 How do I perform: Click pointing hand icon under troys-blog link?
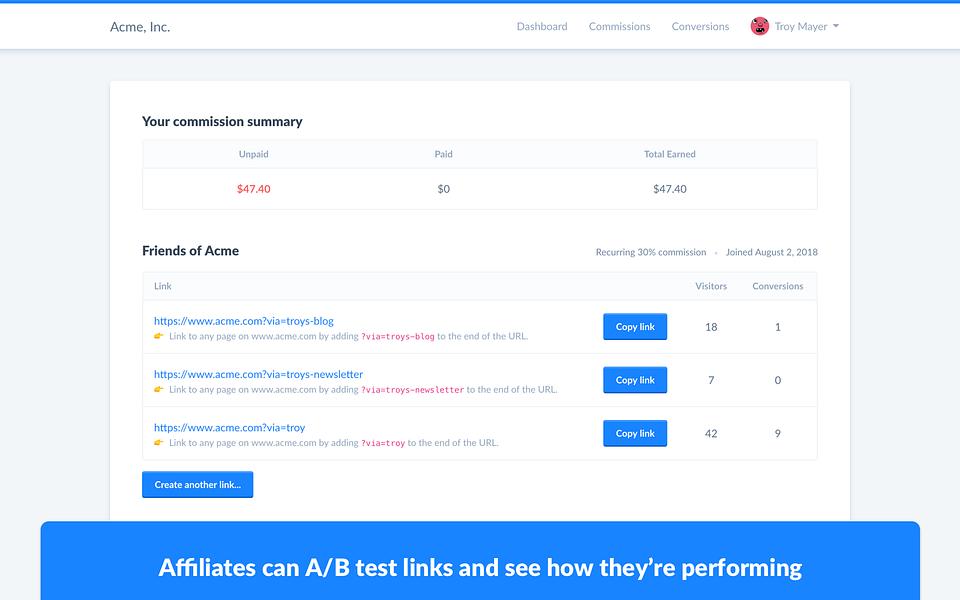159,336
